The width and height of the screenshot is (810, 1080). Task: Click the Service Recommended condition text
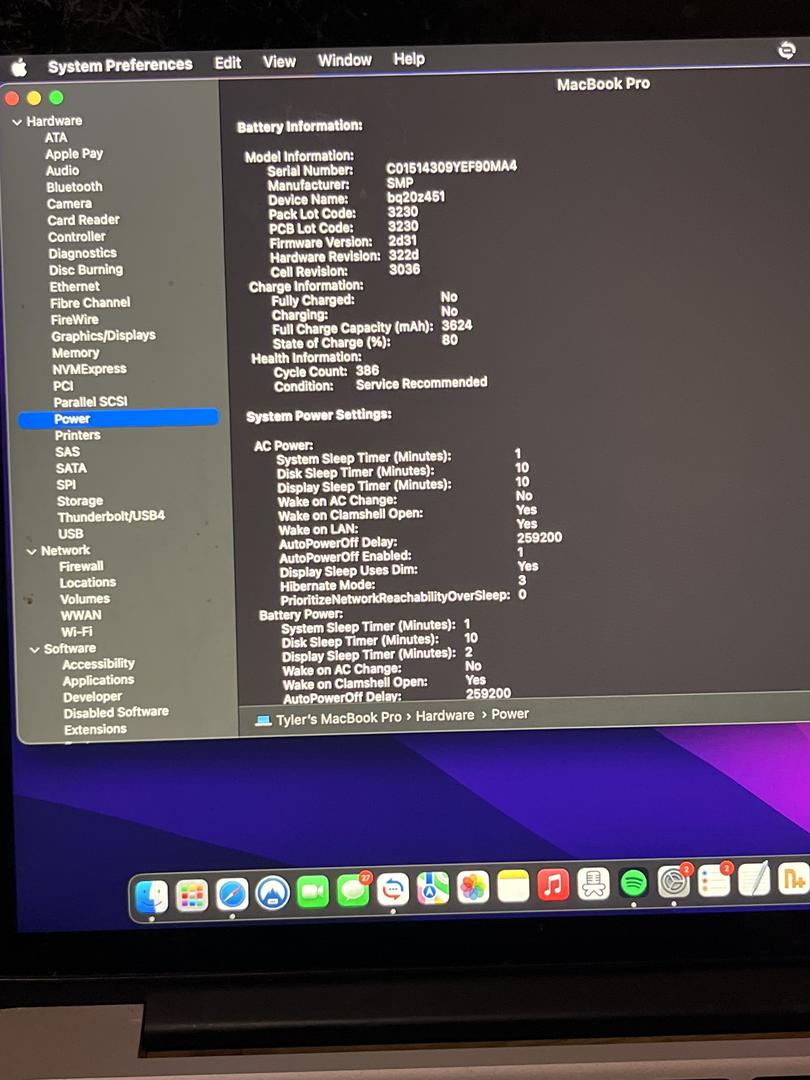click(421, 384)
